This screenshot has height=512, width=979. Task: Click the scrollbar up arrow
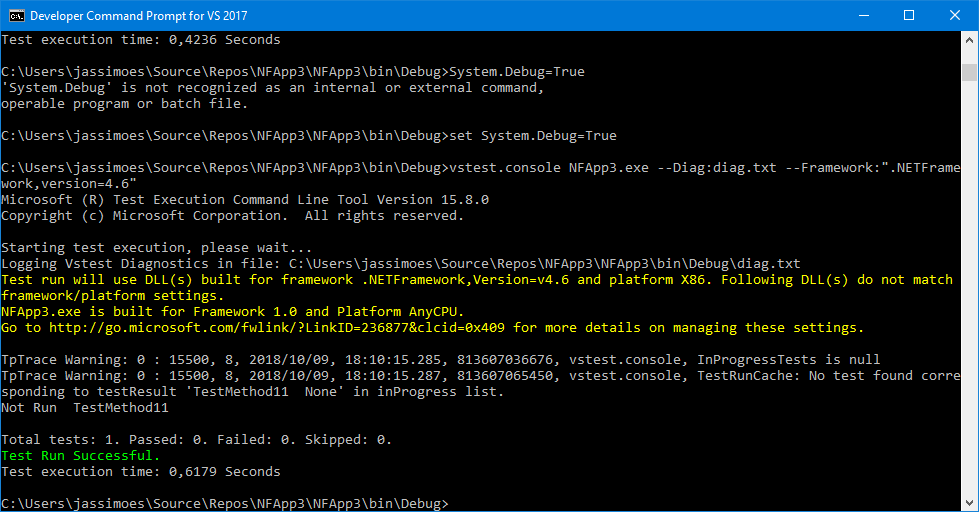(969, 40)
